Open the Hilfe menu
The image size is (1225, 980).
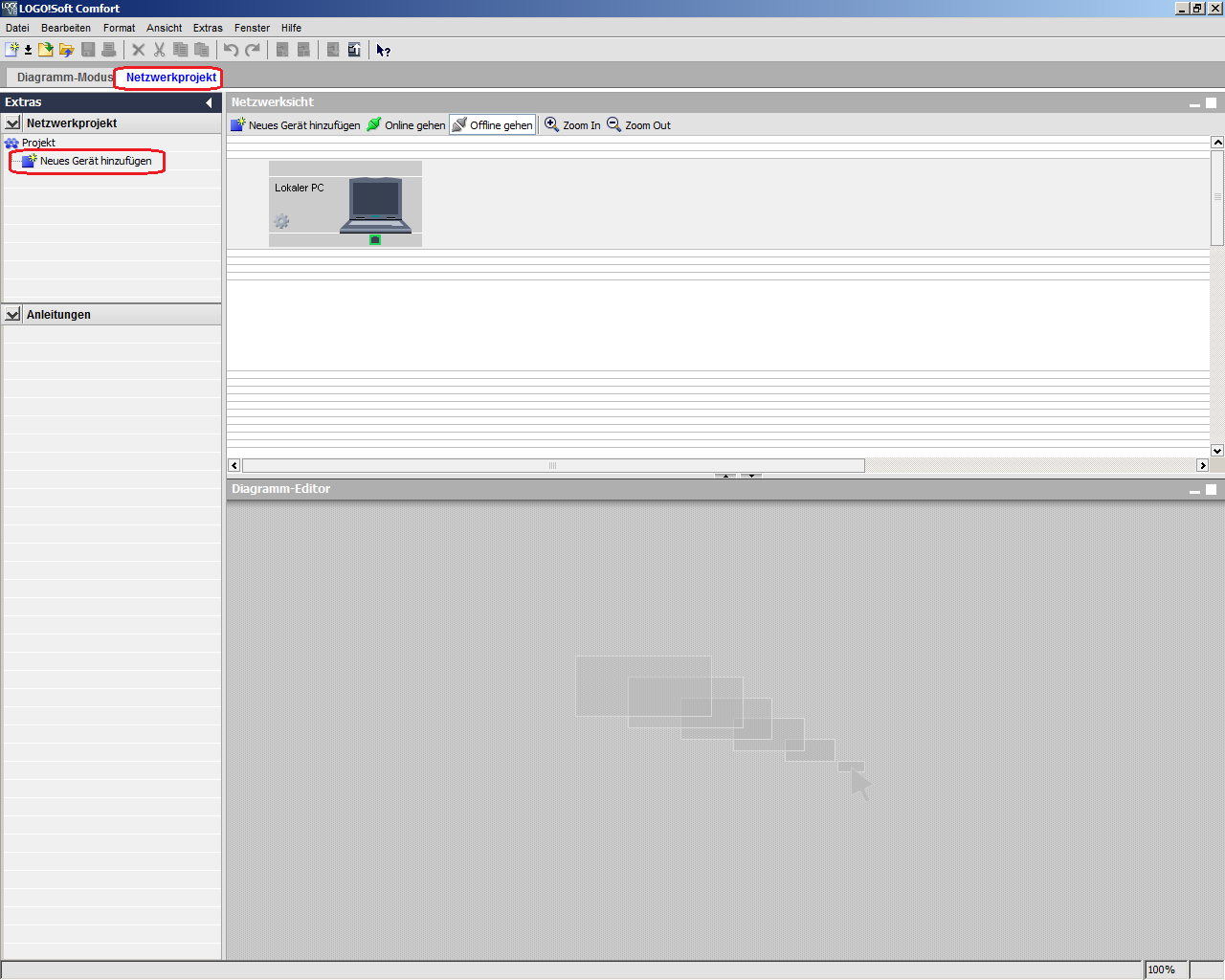(x=292, y=28)
